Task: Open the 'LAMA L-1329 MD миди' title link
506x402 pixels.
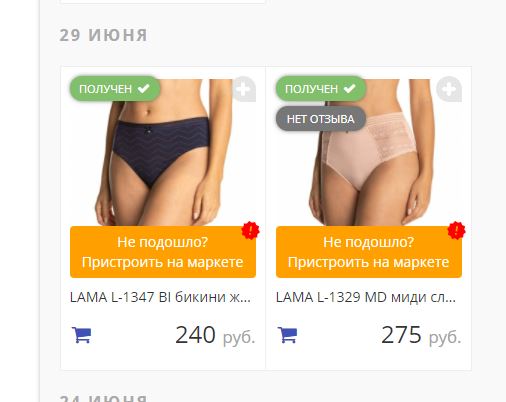Action: tap(366, 297)
